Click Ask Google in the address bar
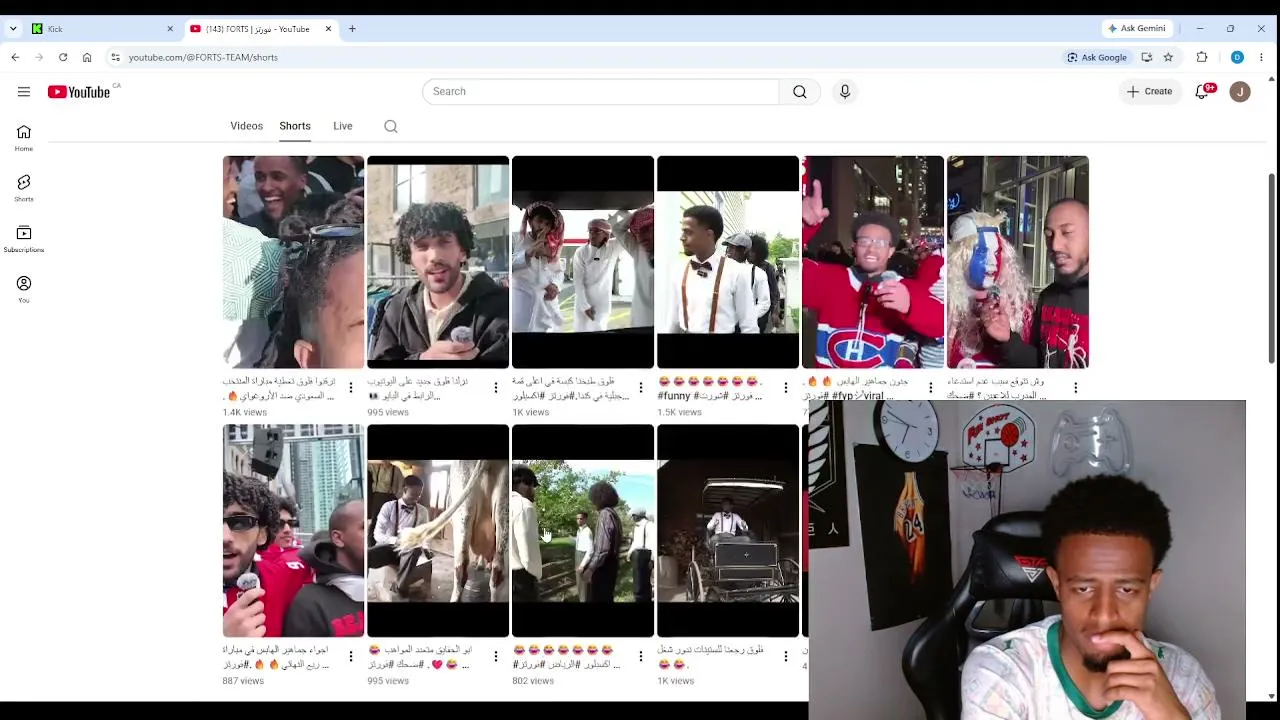Viewport: 1280px width, 720px height. coord(1097,57)
